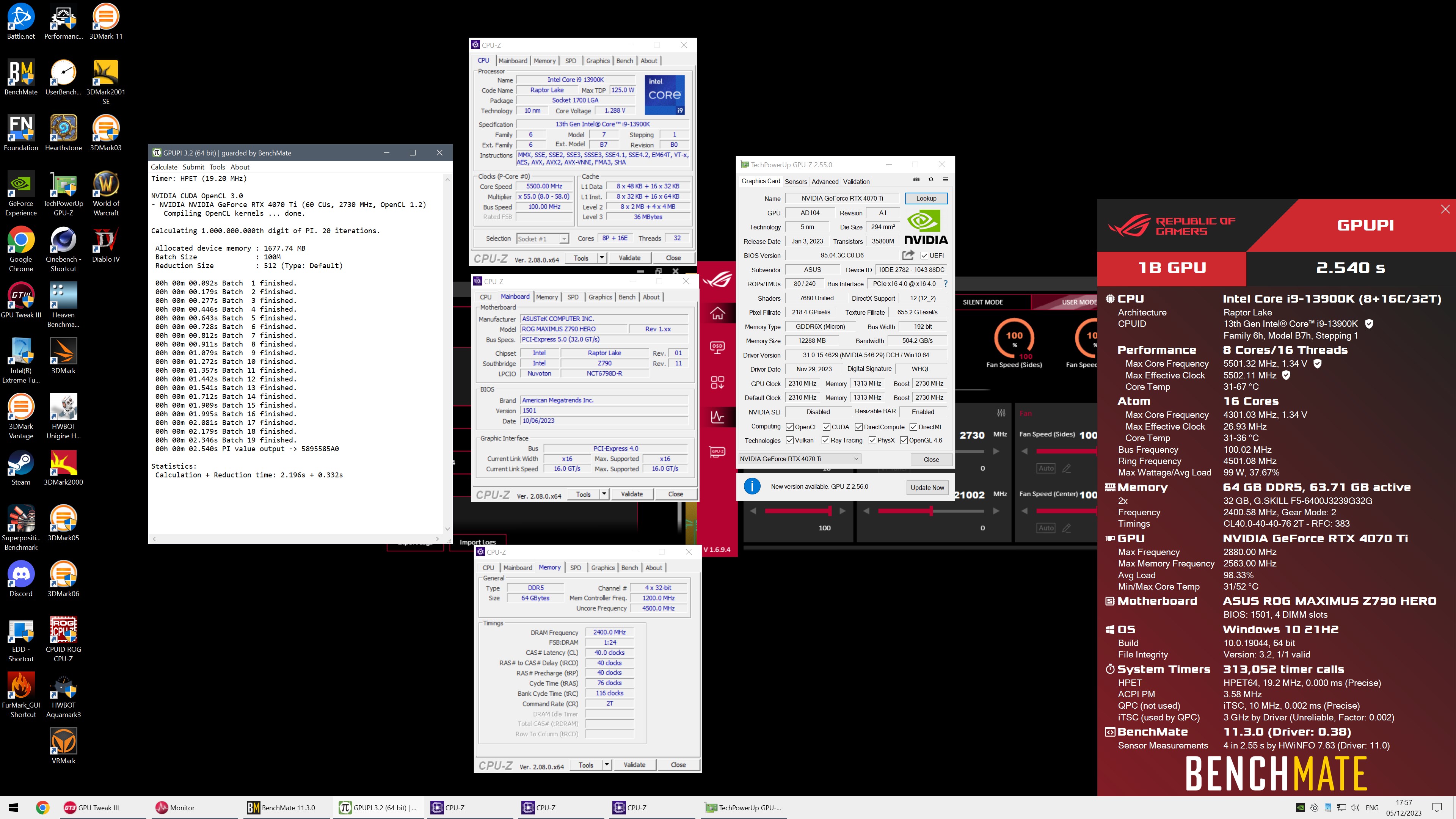Open OSD settings in GPU Tweak sidebar

[717, 348]
